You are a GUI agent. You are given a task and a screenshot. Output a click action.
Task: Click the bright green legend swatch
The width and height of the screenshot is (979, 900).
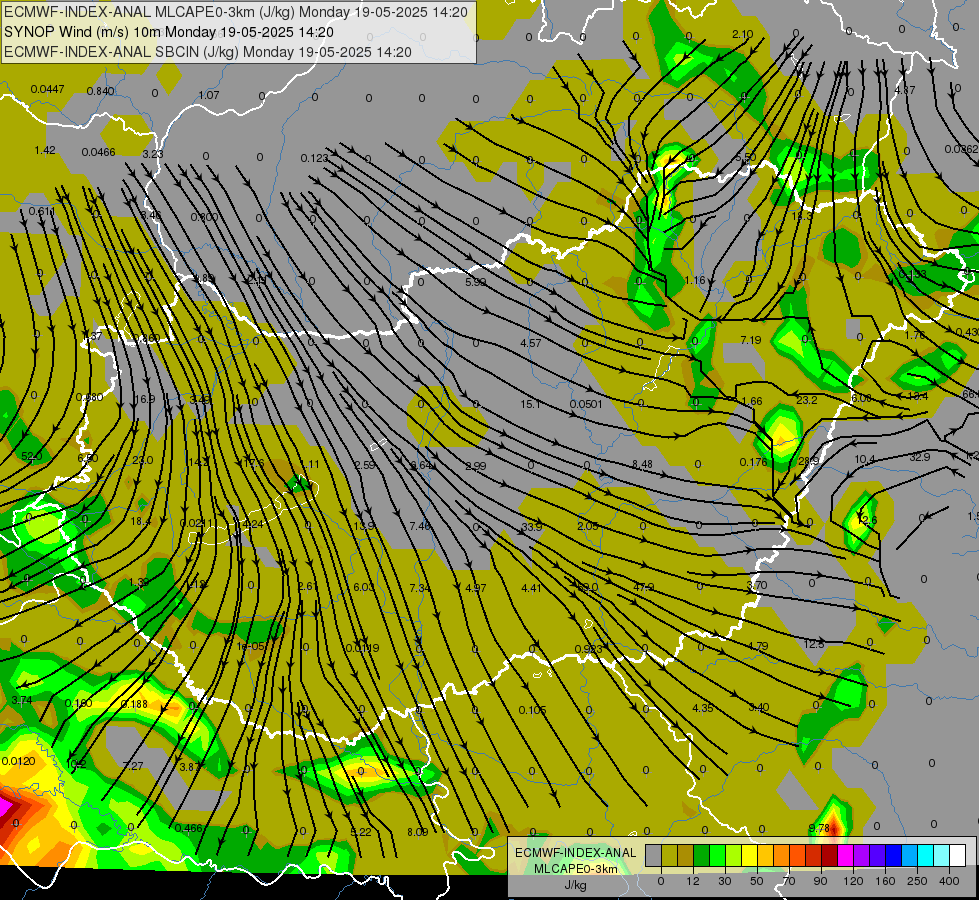(718, 855)
